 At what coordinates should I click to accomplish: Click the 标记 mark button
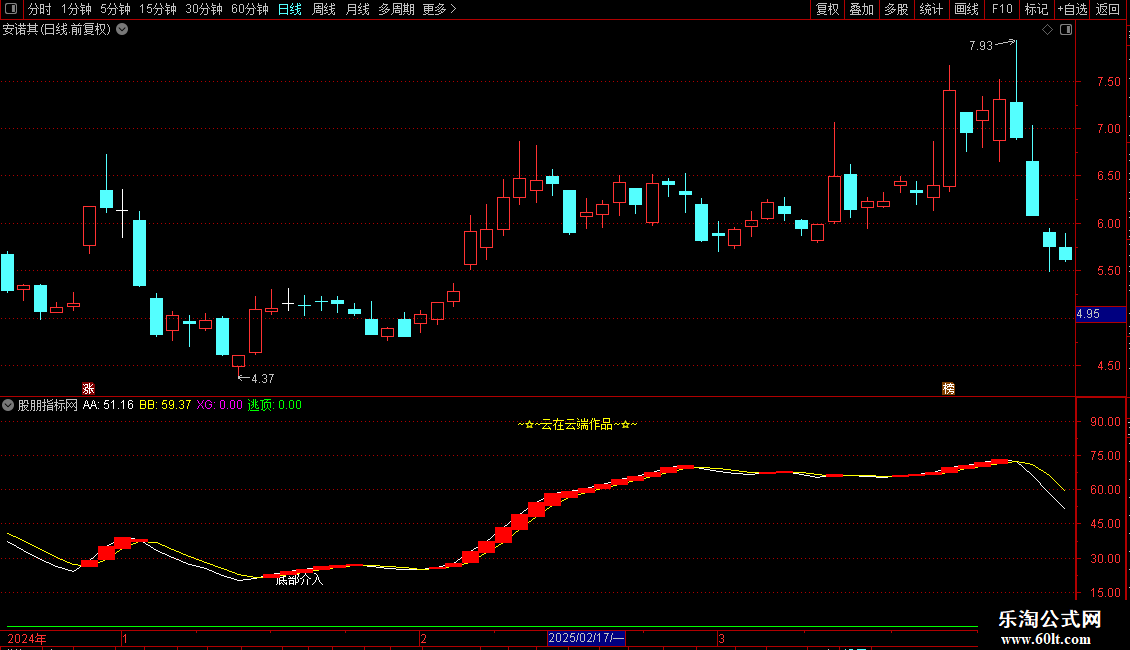click(x=1036, y=9)
